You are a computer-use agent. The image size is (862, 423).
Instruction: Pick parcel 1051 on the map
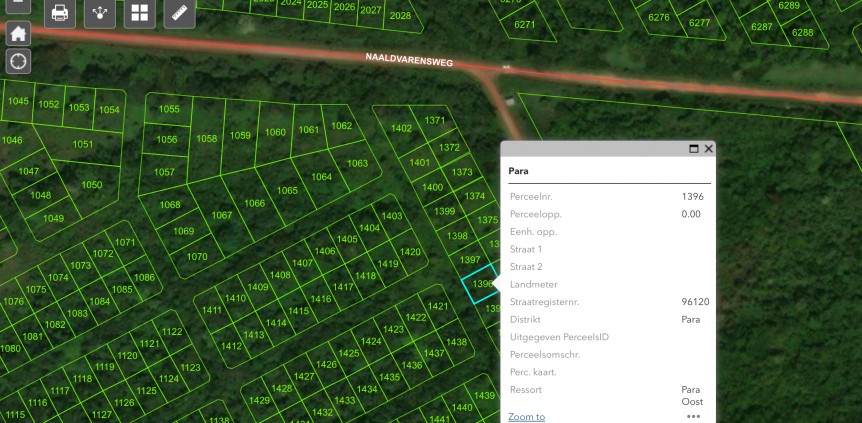83,145
